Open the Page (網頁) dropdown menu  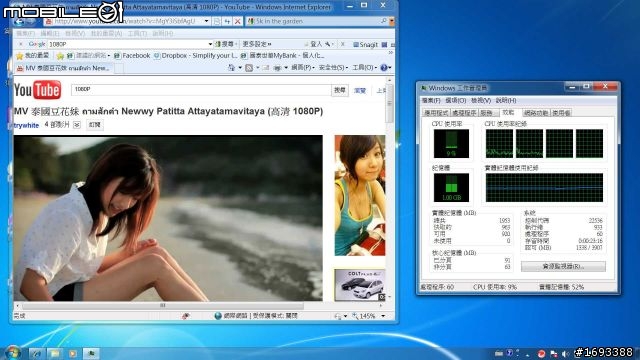point(303,68)
